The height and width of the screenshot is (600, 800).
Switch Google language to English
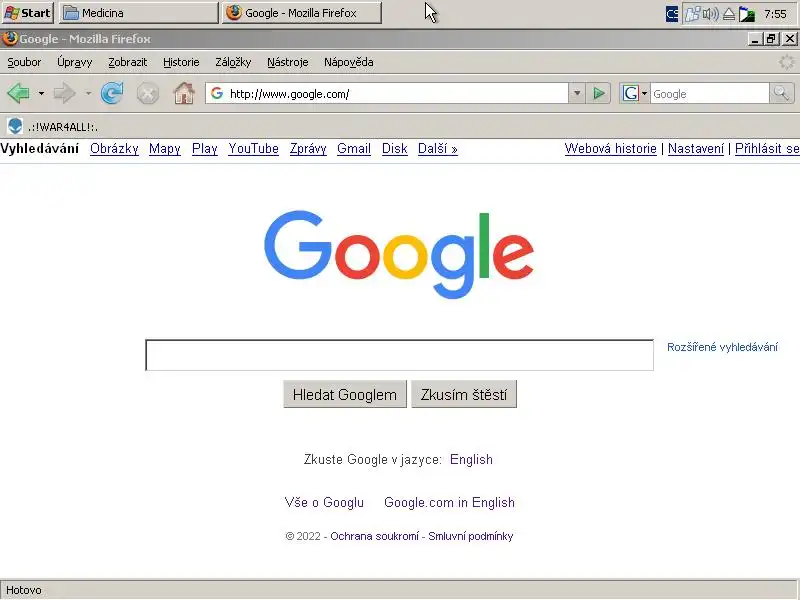tap(471, 459)
